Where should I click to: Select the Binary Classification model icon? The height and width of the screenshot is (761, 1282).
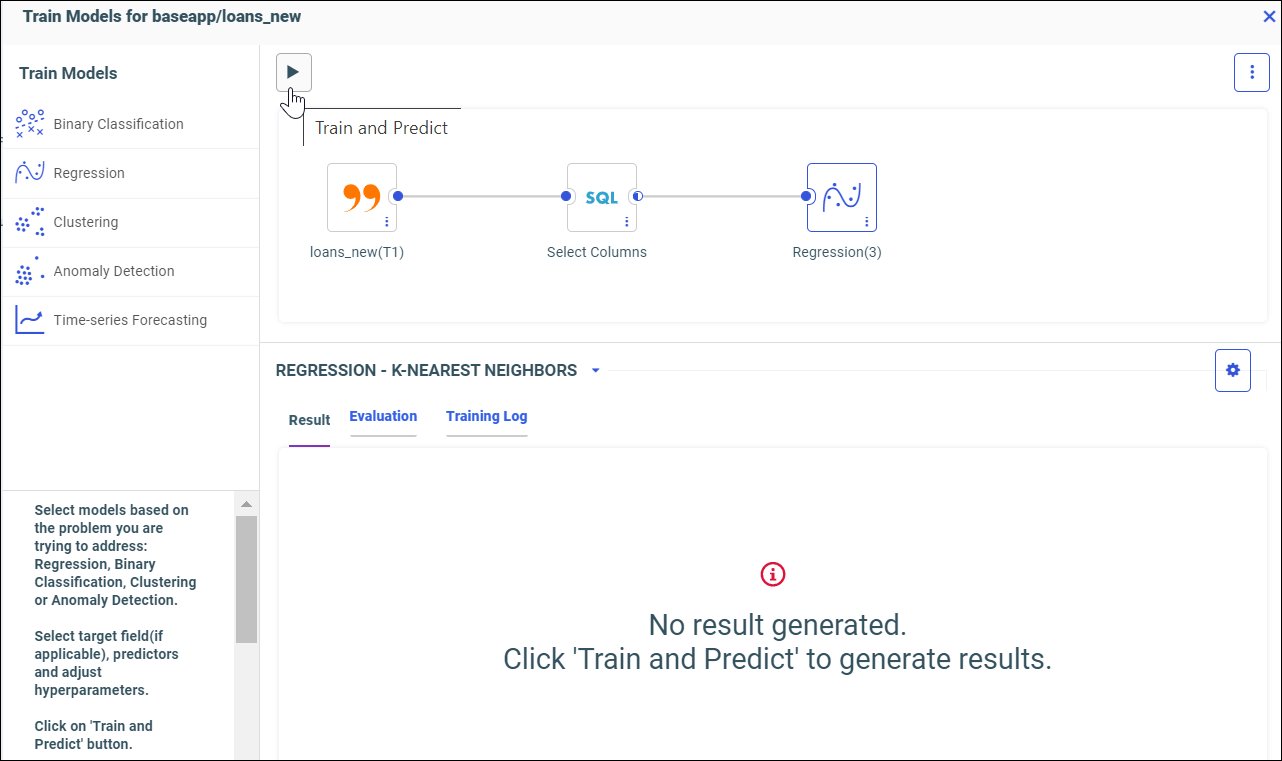pos(30,124)
